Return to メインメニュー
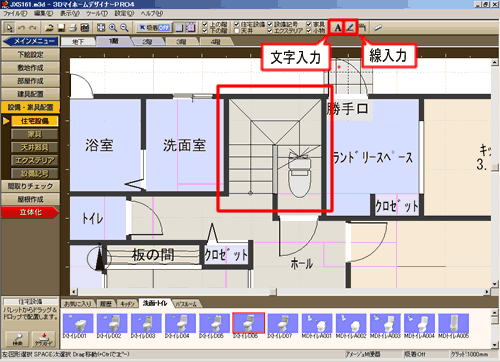 point(30,41)
